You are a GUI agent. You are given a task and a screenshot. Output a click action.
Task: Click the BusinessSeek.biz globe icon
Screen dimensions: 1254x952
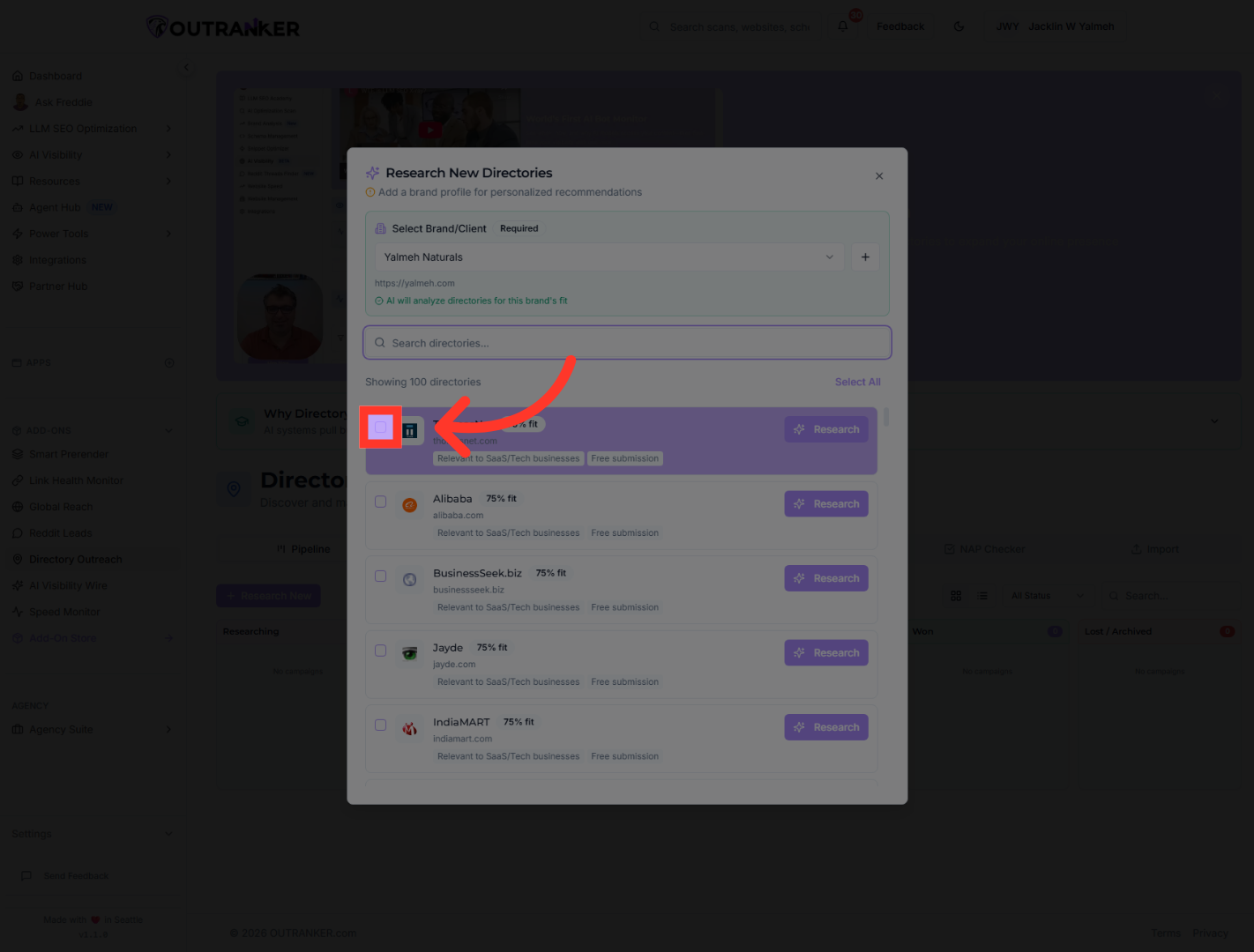click(x=410, y=580)
